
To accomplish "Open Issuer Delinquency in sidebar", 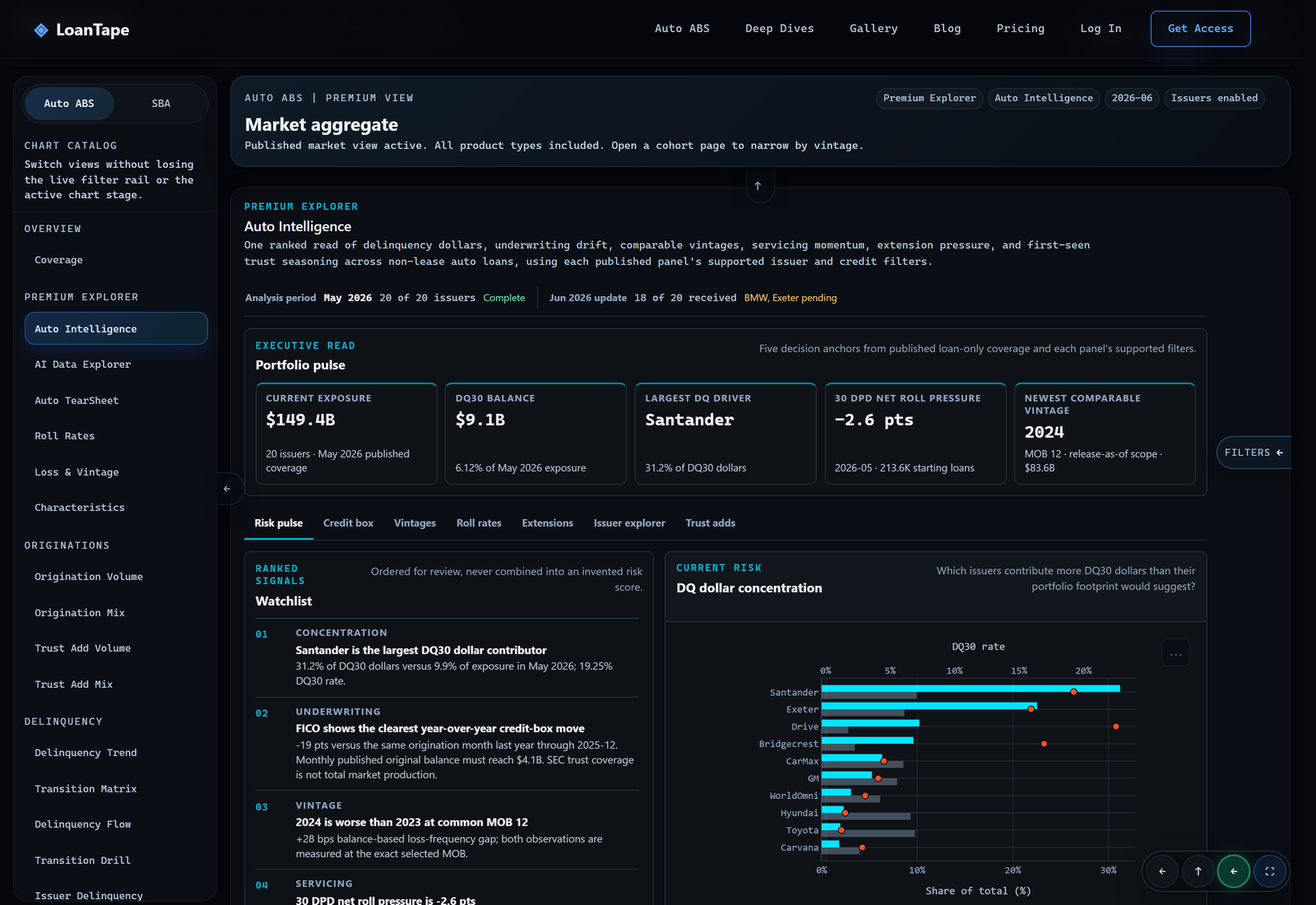I will [116, 895].
